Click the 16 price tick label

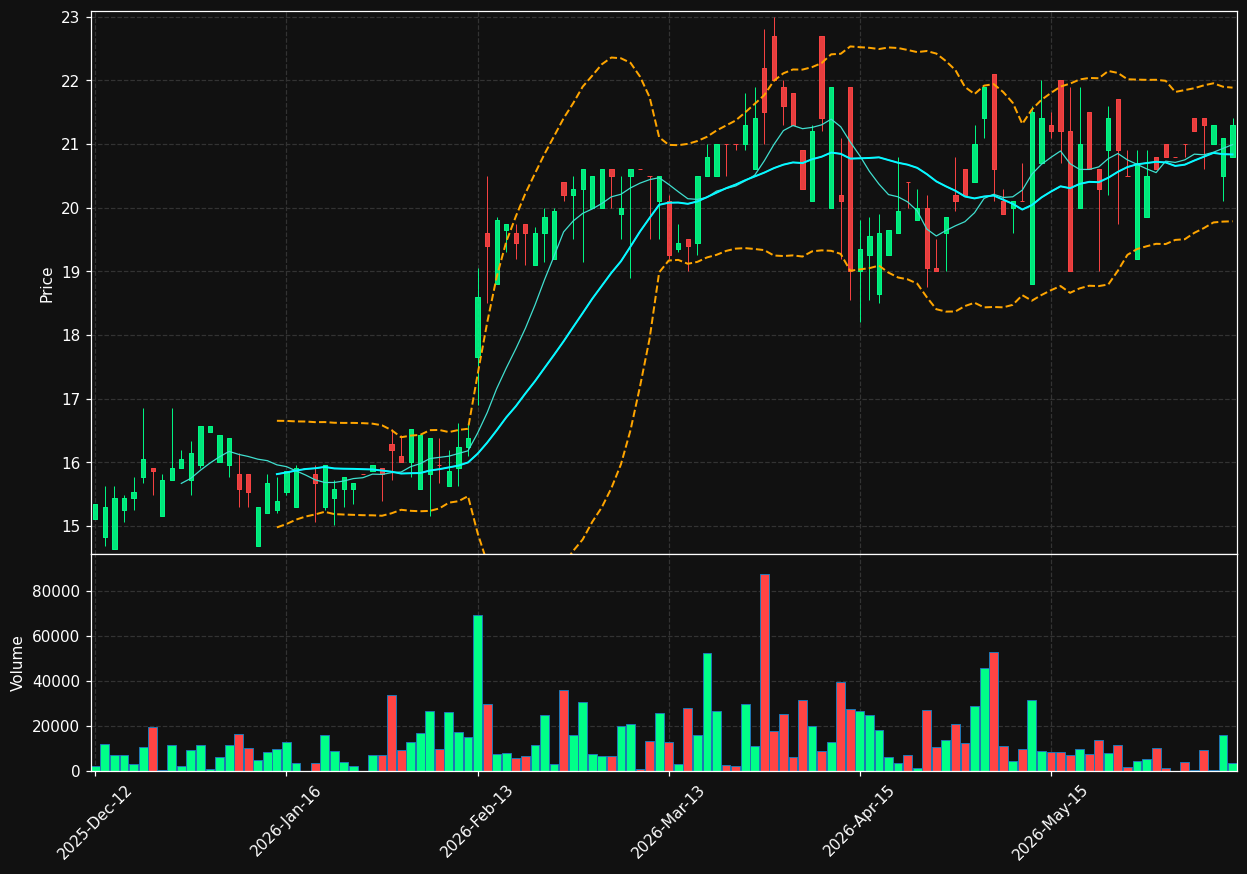(x=70, y=463)
